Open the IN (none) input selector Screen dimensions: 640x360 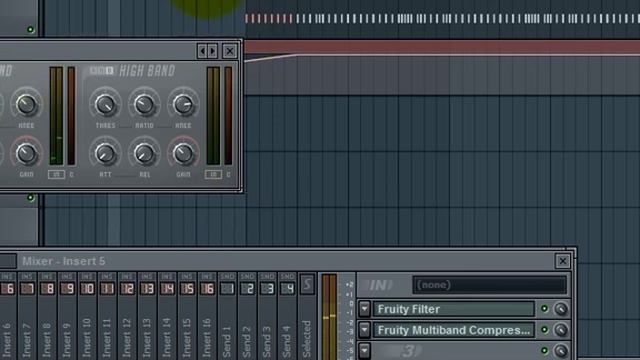tap(489, 285)
